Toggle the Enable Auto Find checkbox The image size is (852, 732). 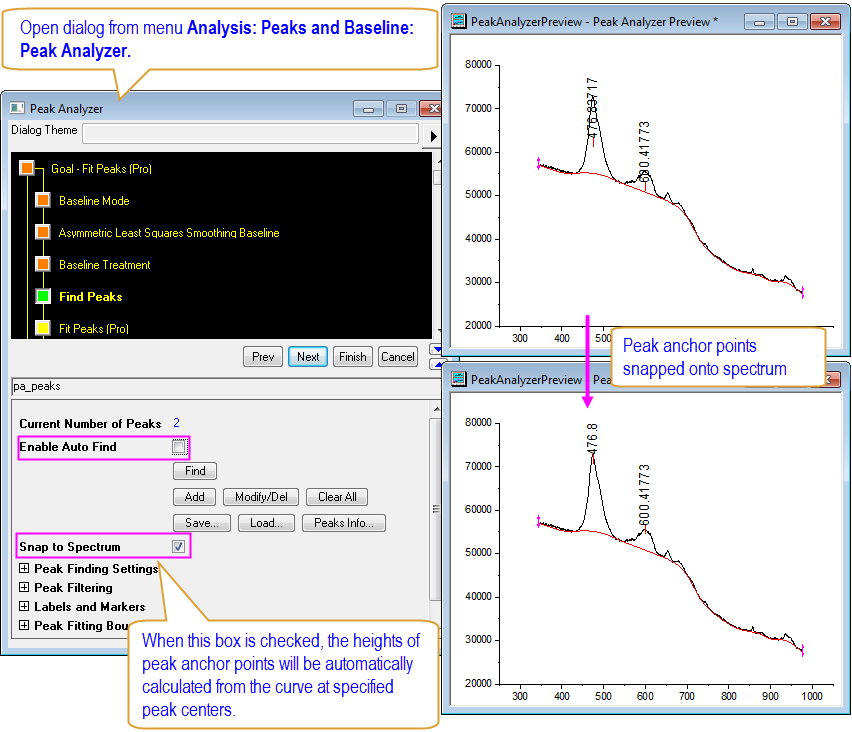(x=179, y=447)
